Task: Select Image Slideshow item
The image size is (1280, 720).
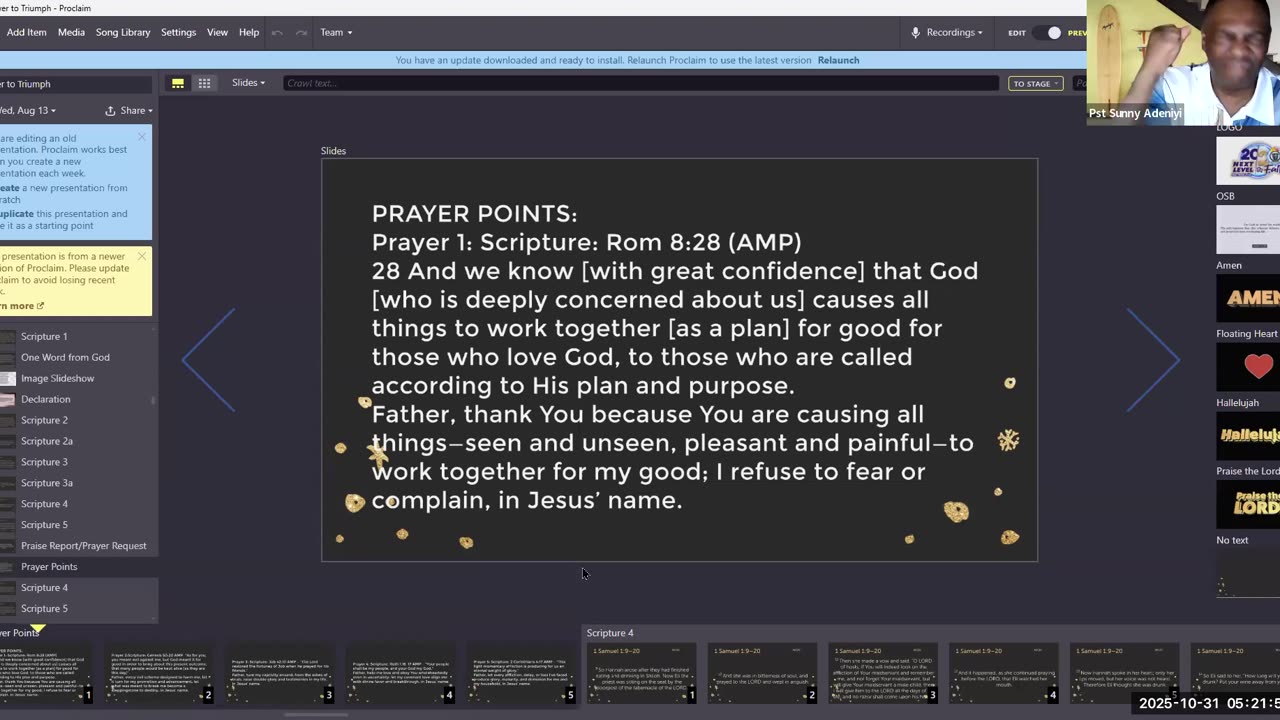Action: pyautogui.click(x=77, y=378)
